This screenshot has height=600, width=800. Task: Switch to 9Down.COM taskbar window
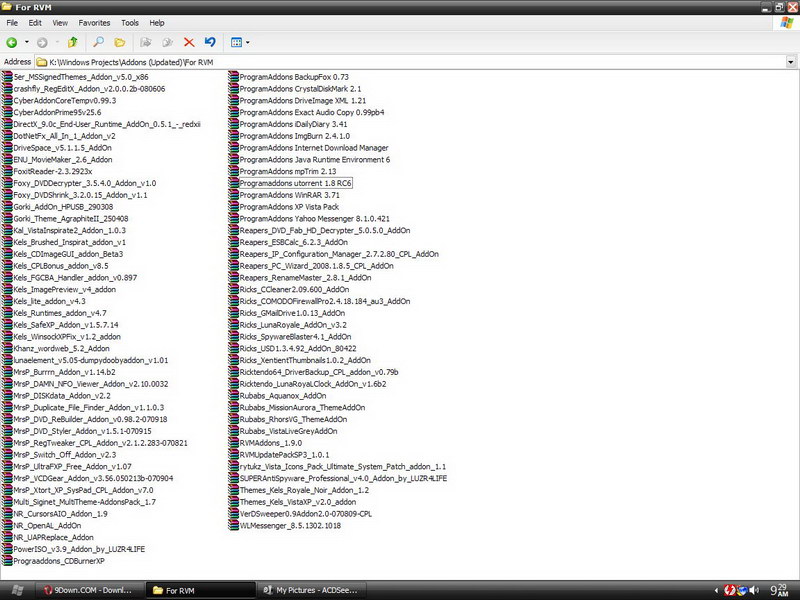(89, 590)
